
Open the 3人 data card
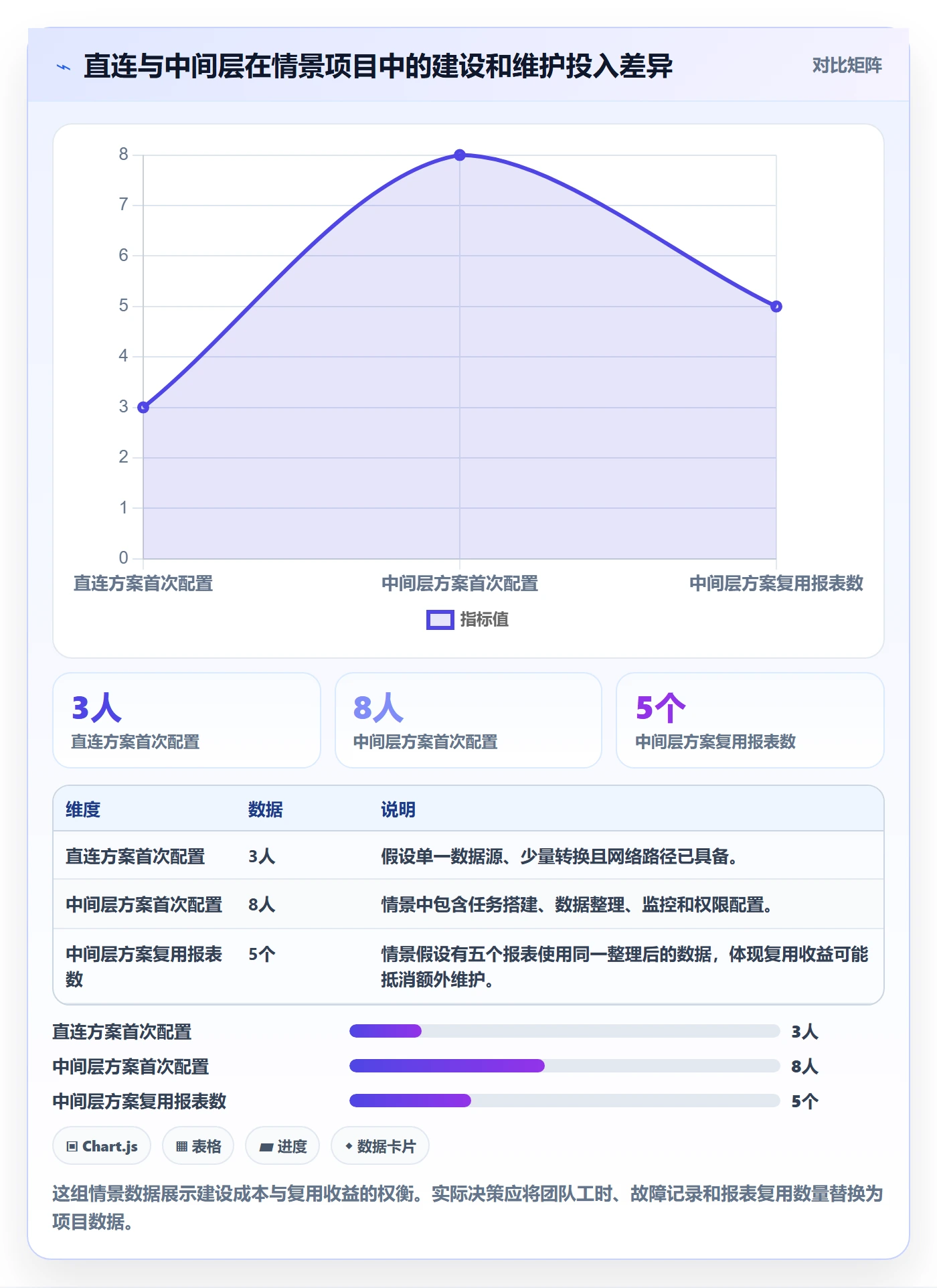(x=187, y=720)
